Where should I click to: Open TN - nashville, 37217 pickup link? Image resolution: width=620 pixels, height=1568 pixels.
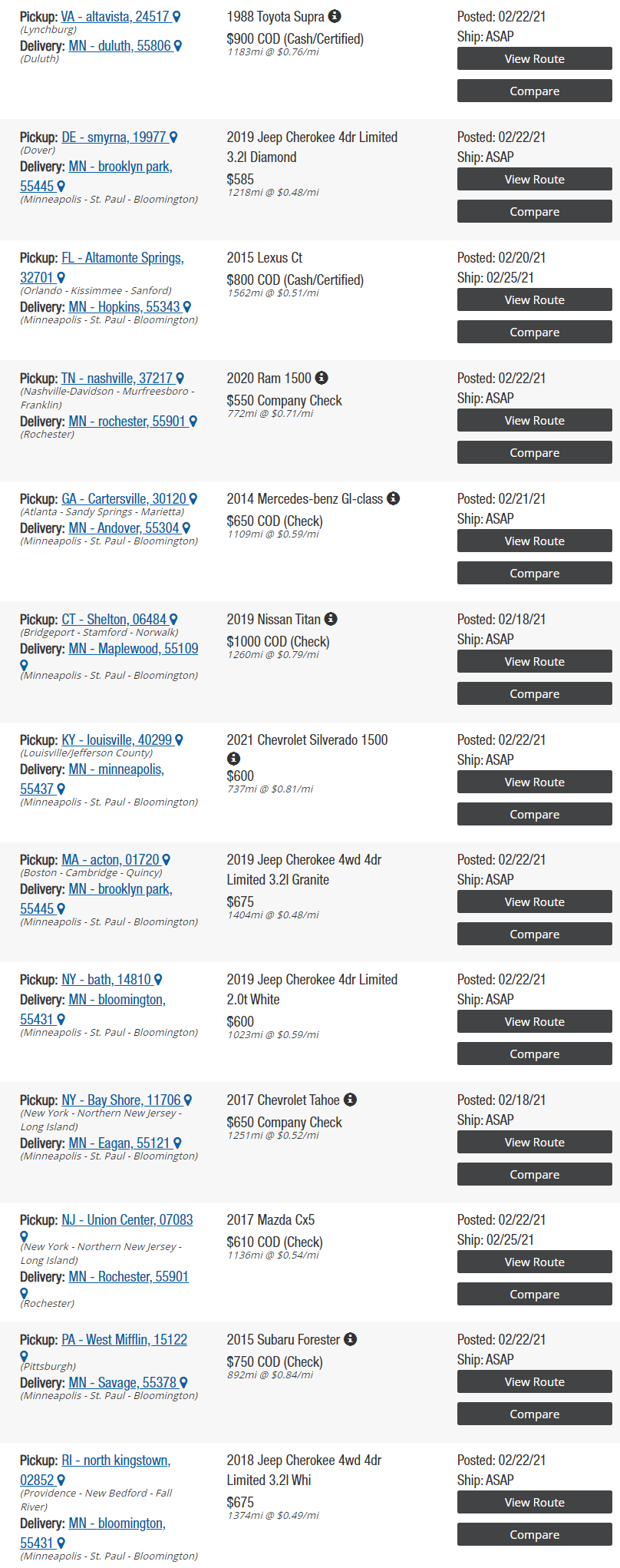(x=117, y=378)
